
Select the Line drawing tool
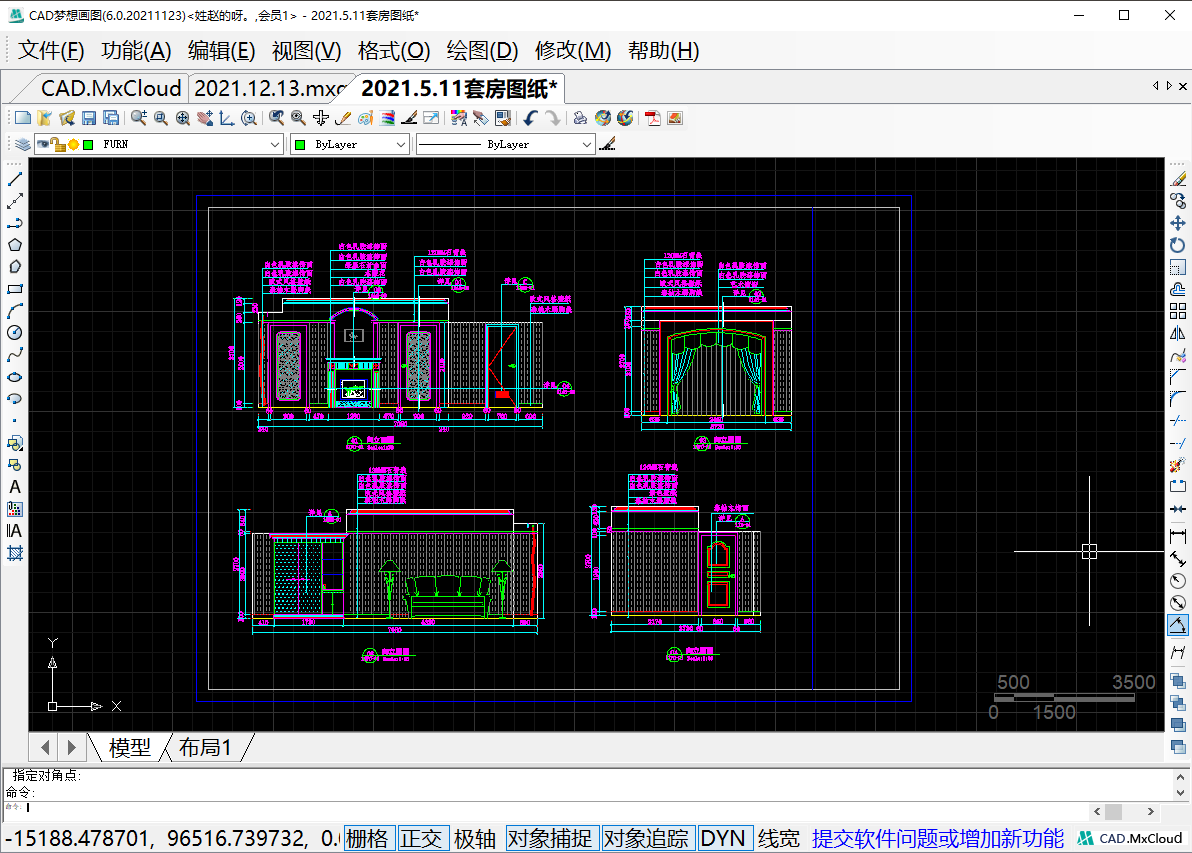tap(14, 179)
